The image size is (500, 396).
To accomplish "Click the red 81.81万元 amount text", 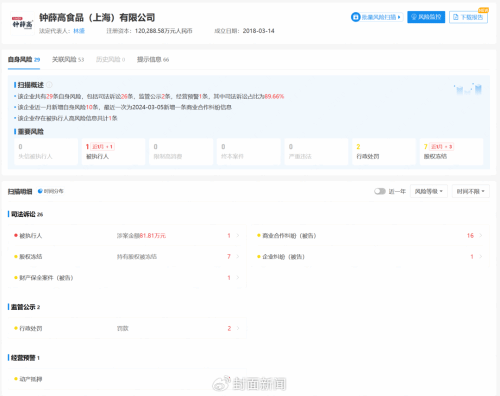I will pos(152,236).
